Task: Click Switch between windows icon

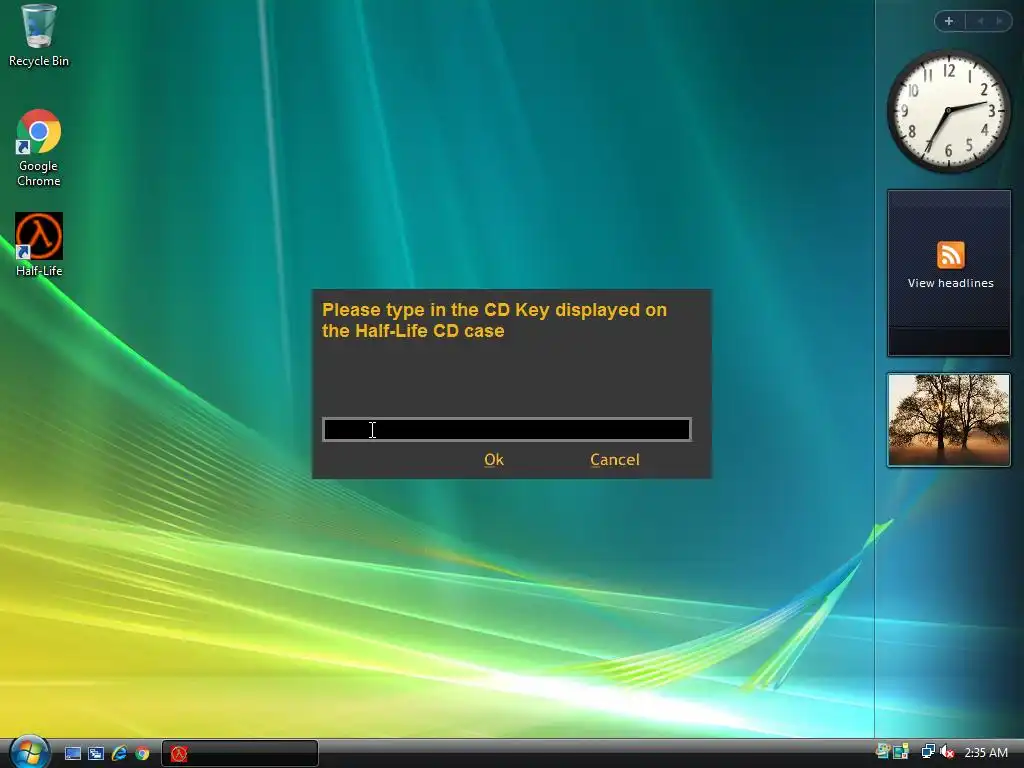Action: click(96, 754)
